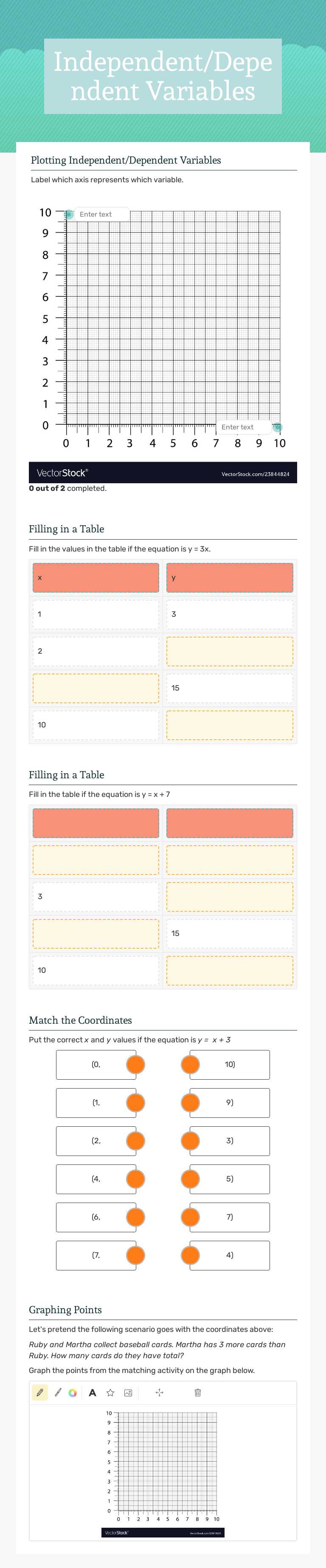Select the pen tool next to the pencil

point(57,1393)
